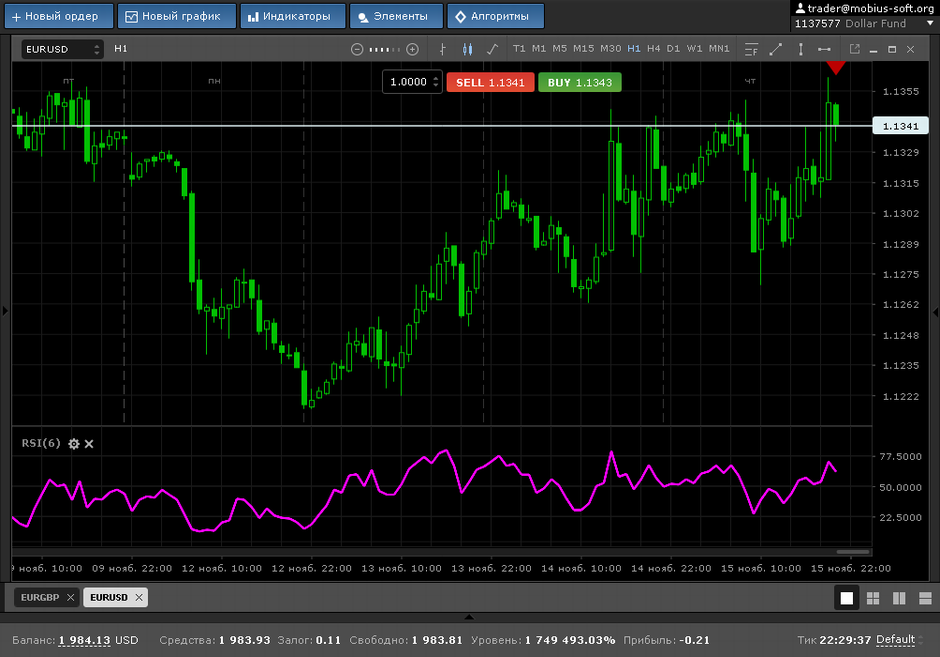940x657 pixels.
Task: Detach chart into separate window
Action: point(855,49)
